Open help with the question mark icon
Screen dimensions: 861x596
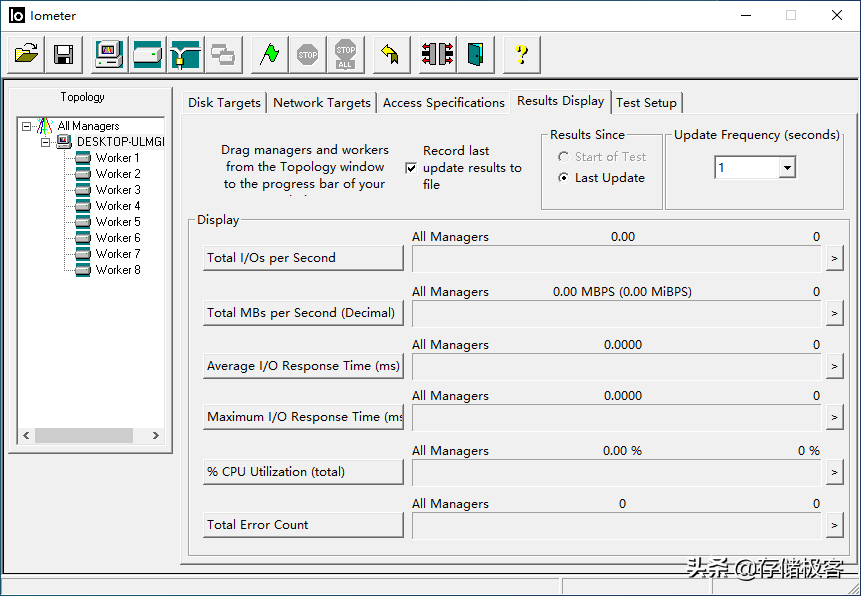click(521, 54)
